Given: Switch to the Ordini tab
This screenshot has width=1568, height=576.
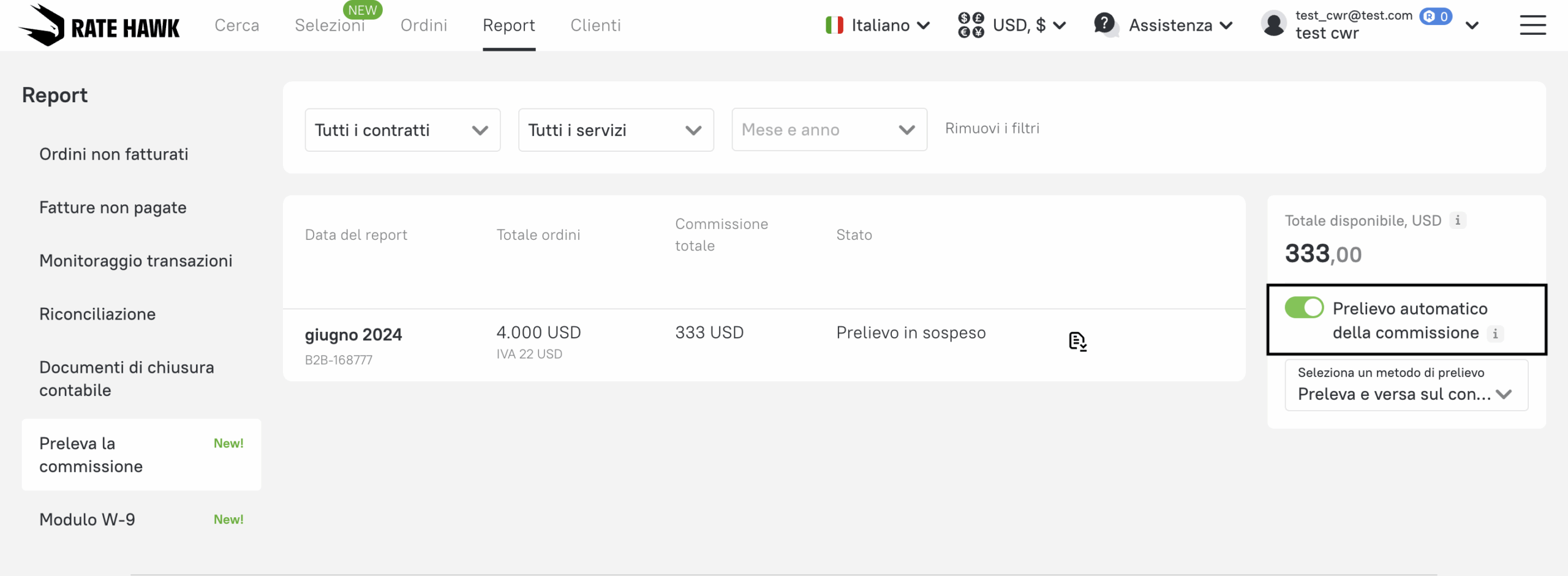Looking at the screenshot, I should (424, 25).
